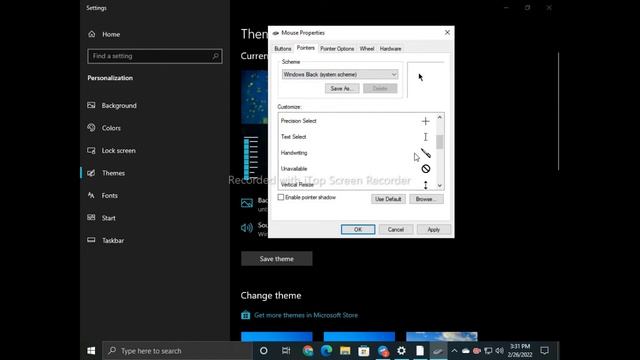640x360 pixels.
Task: Open Background personalization settings
Action: click(112, 106)
